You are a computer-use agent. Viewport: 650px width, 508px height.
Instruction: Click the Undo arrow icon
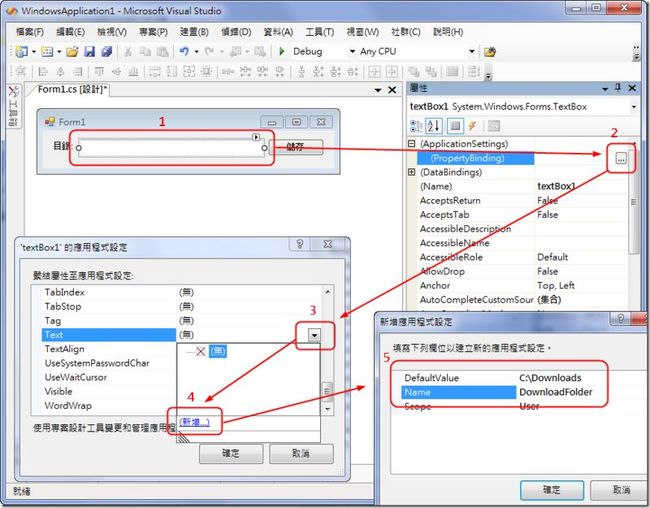click(184, 51)
